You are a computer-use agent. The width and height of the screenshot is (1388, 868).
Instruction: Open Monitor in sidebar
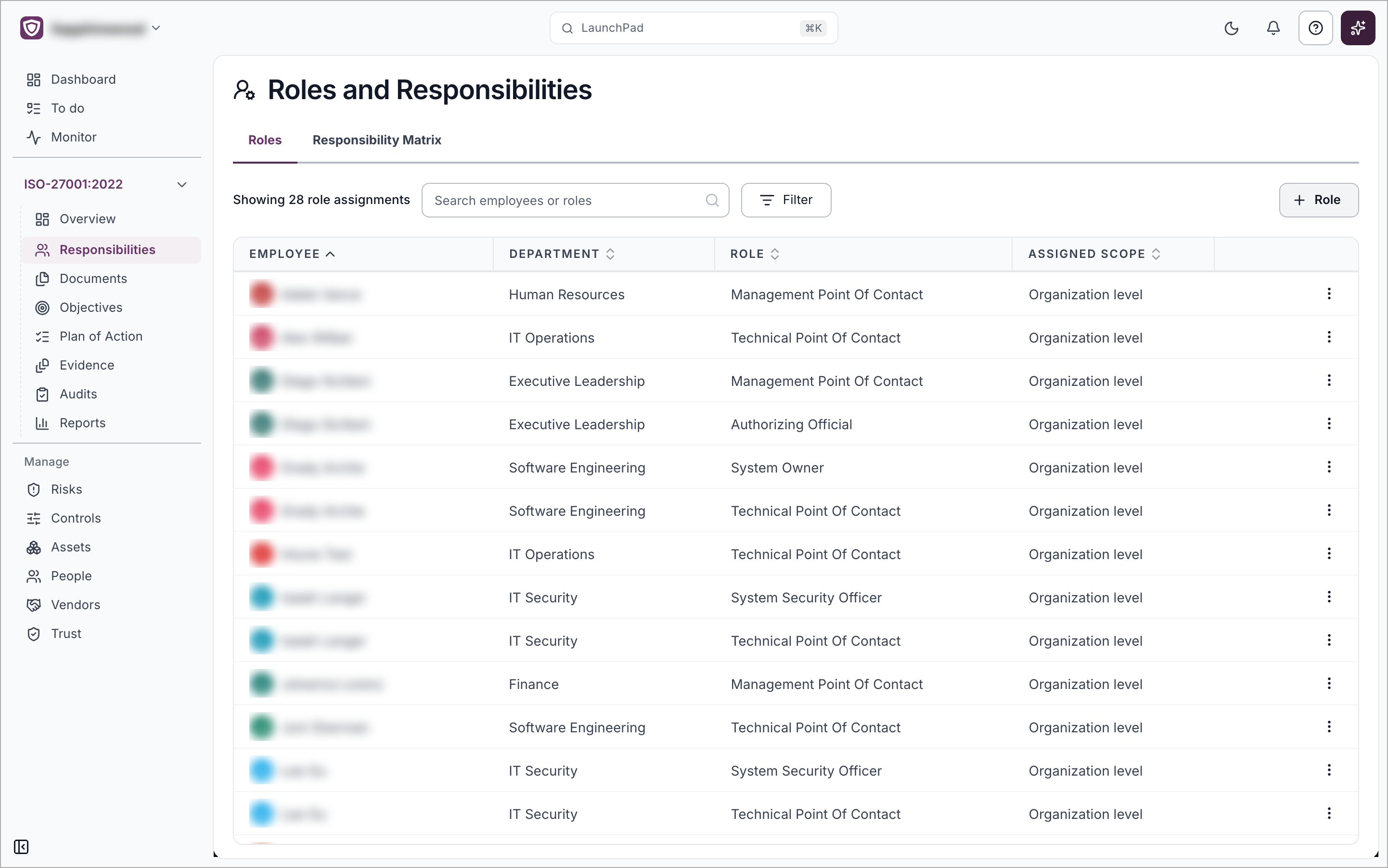click(x=62, y=137)
